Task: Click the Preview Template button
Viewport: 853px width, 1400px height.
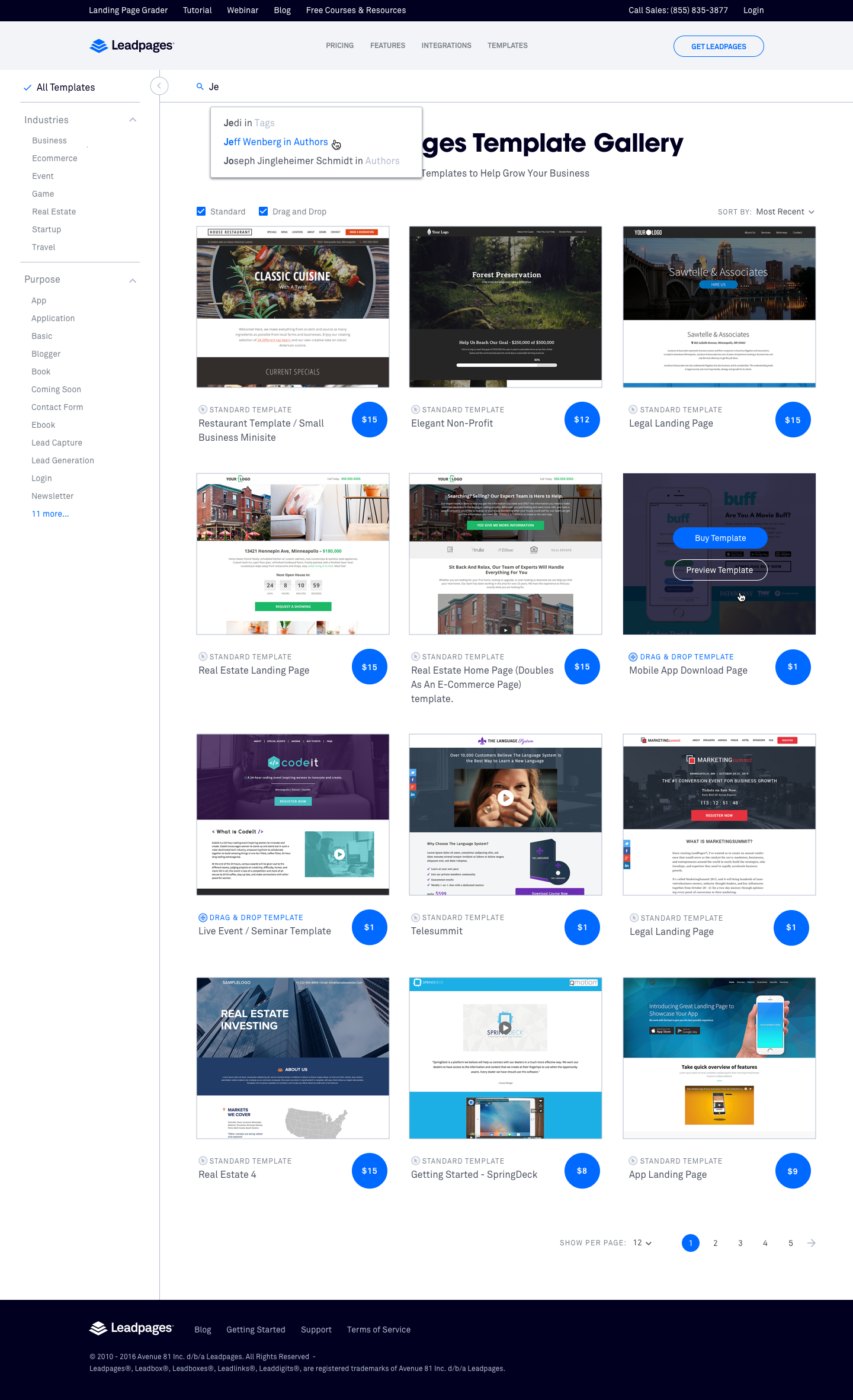Action: coord(720,570)
